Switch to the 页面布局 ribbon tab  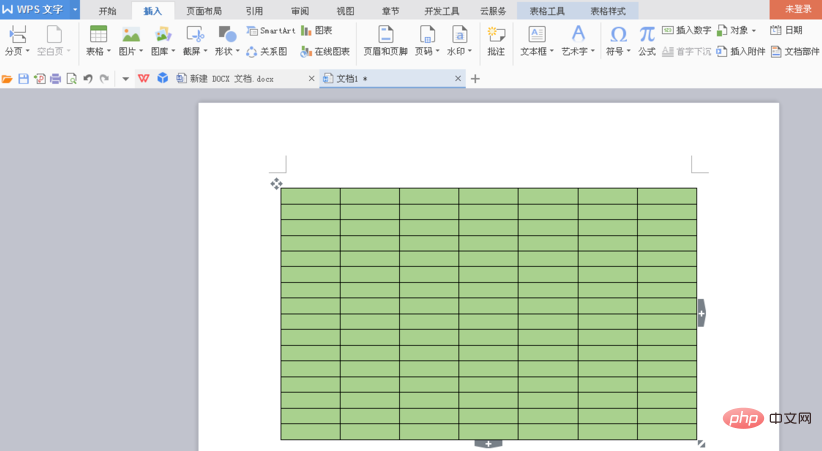pos(204,11)
